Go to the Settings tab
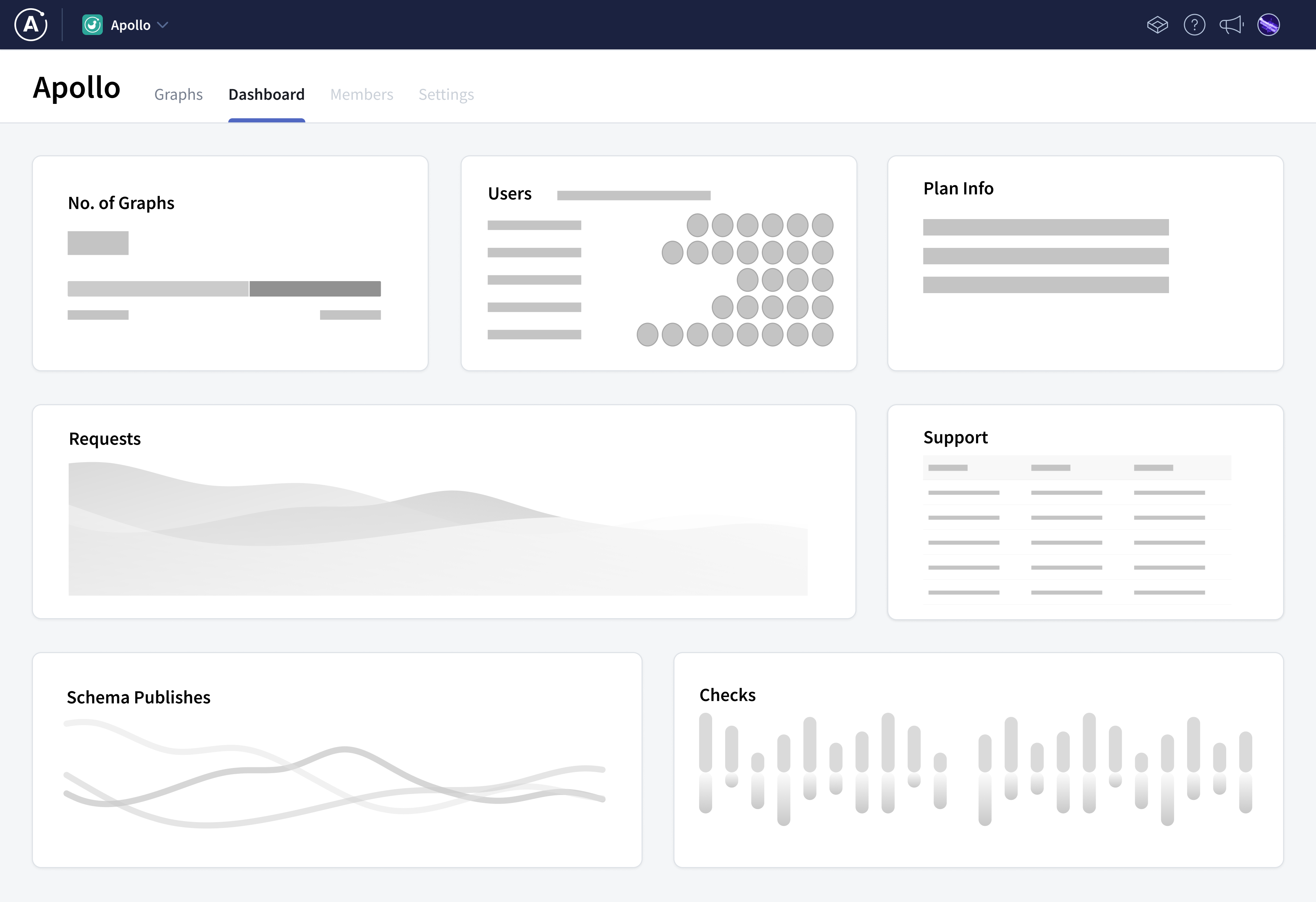This screenshot has width=1316, height=902. (446, 94)
